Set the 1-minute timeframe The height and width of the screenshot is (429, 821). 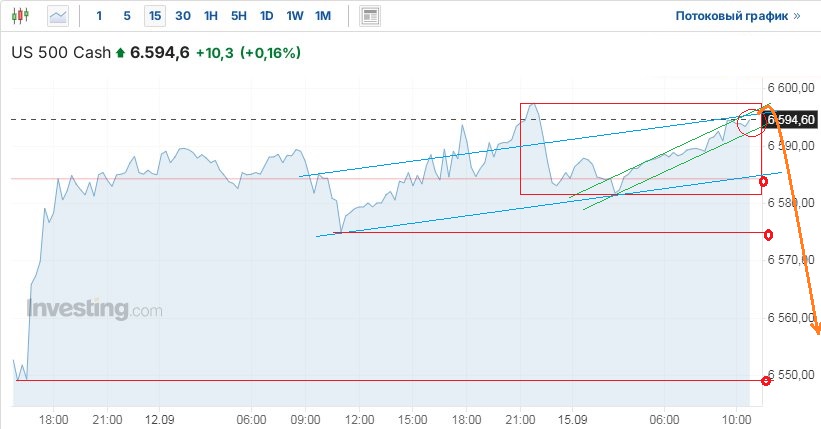98,16
